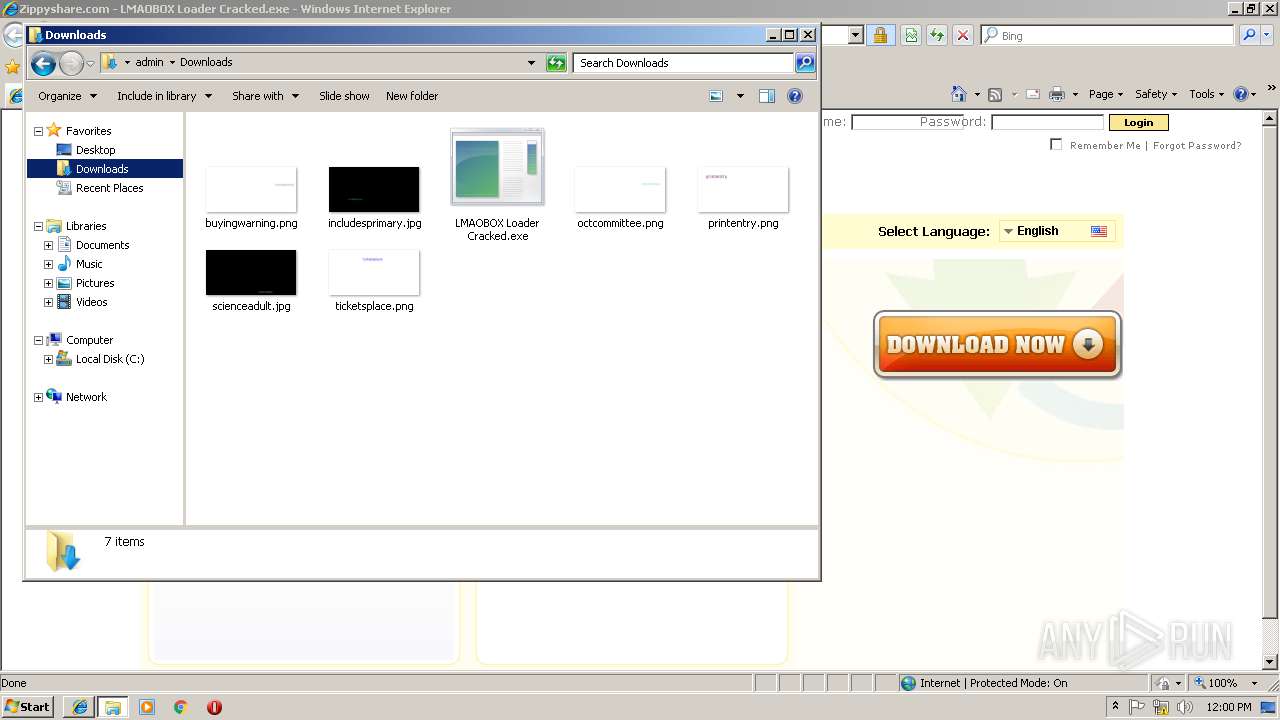Viewport: 1280px width, 720px height.
Task: Open Internet Explorer Home icon
Action: (958, 94)
